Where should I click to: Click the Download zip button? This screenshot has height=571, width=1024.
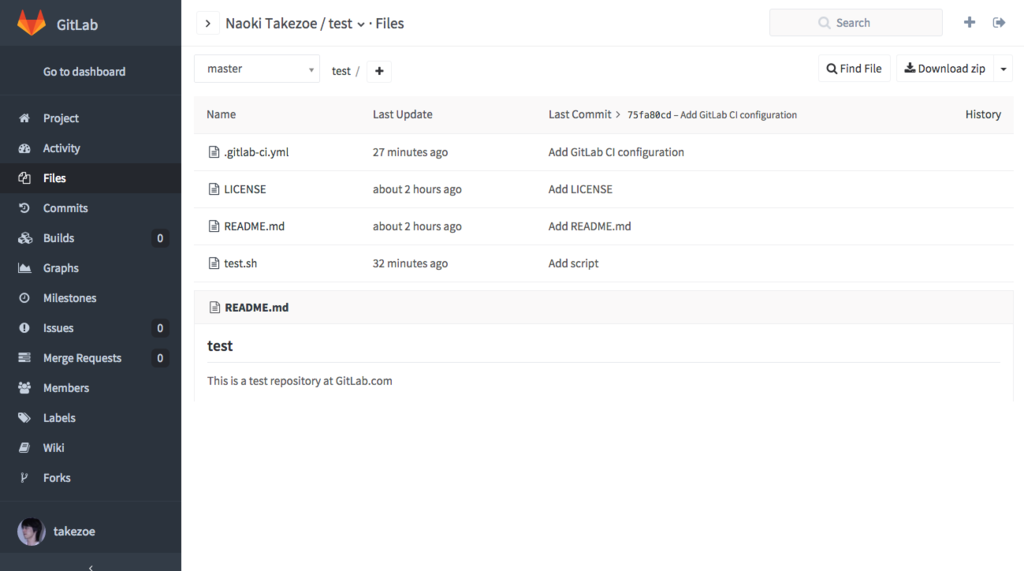pos(944,69)
